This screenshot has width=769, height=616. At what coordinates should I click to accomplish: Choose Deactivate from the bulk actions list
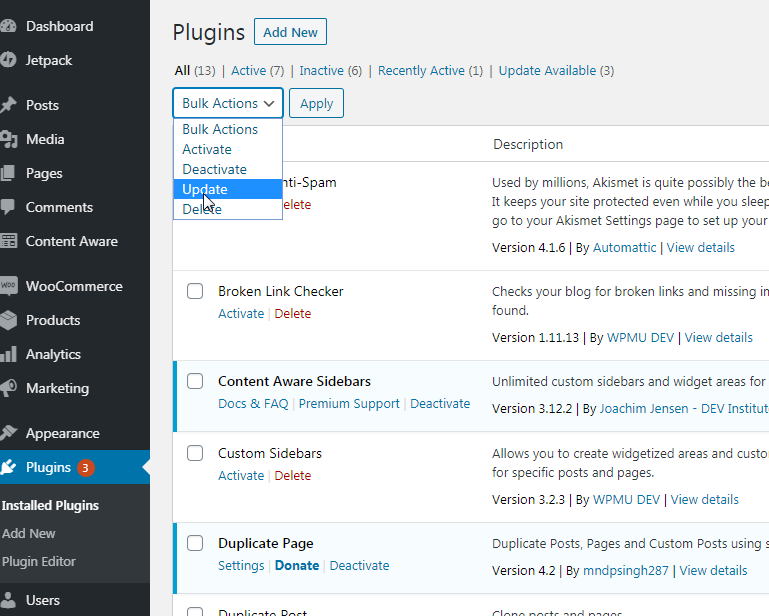pyautogui.click(x=214, y=169)
